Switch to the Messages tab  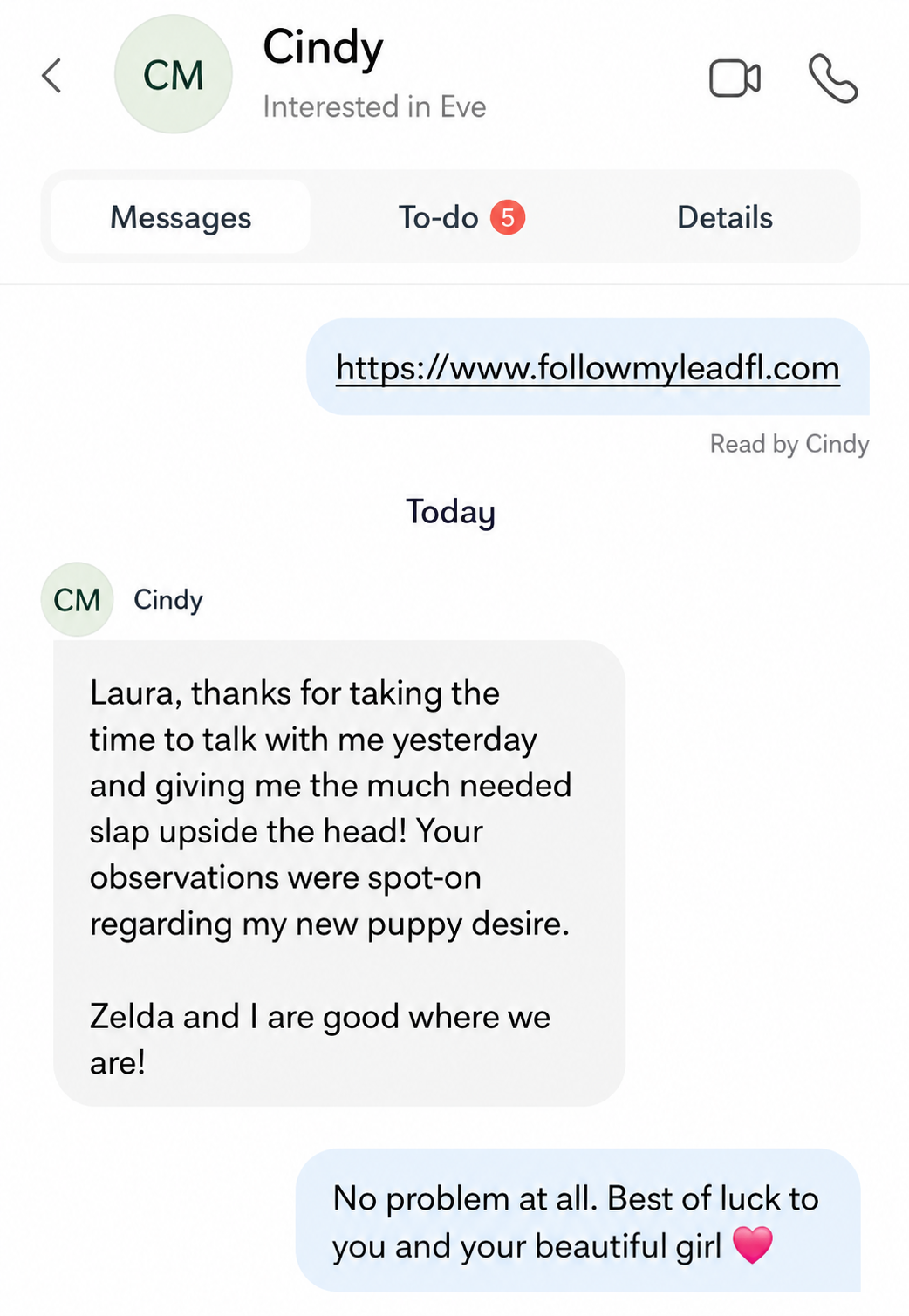pos(181,217)
